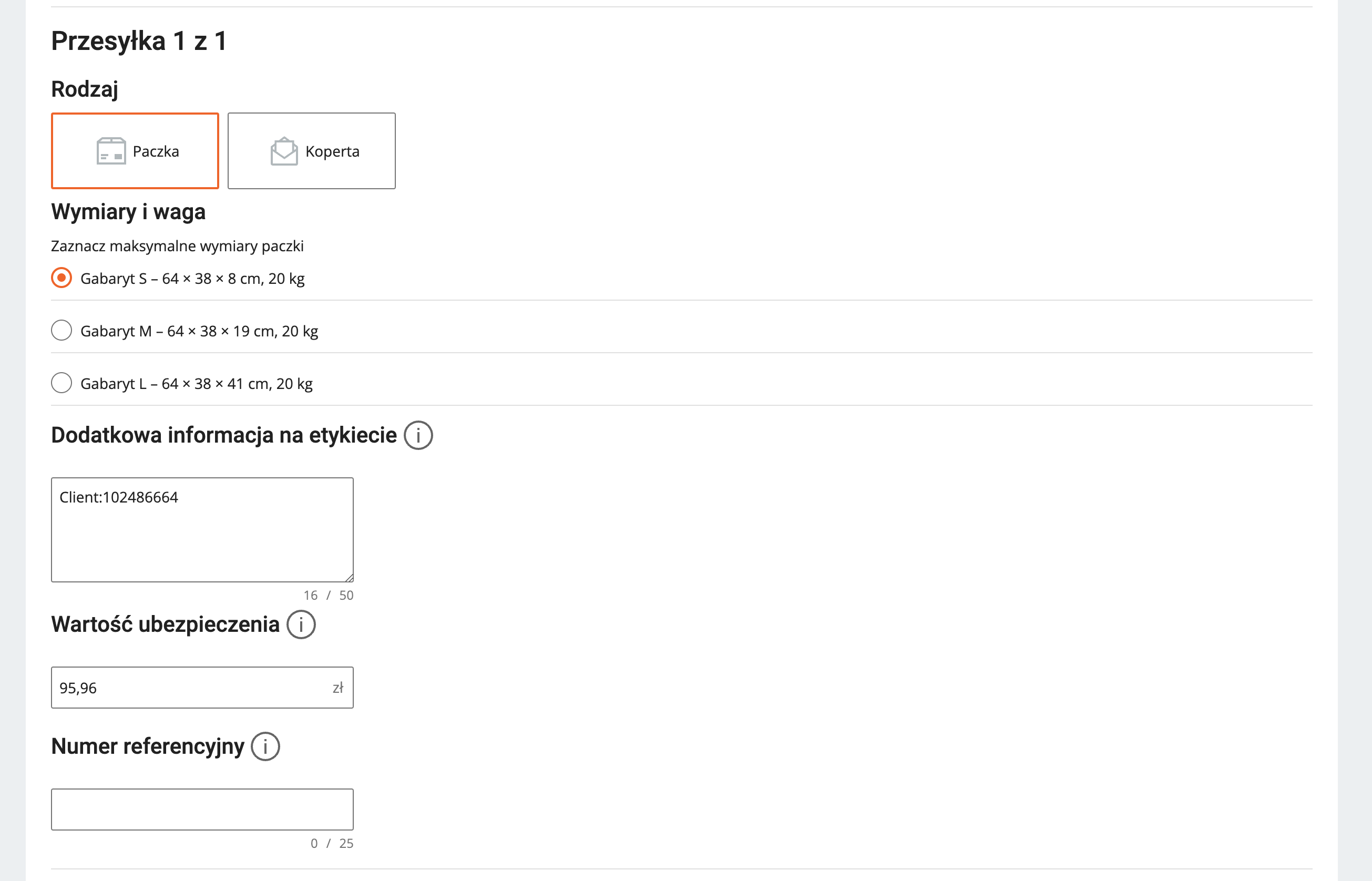Click the Gabaryt M 64 × 38 × 19 cm label

coord(199,331)
